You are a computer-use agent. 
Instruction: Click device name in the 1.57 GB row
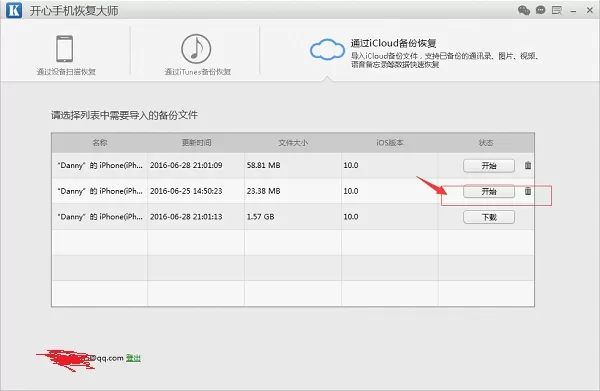pyautogui.click(x=100, y=217)
